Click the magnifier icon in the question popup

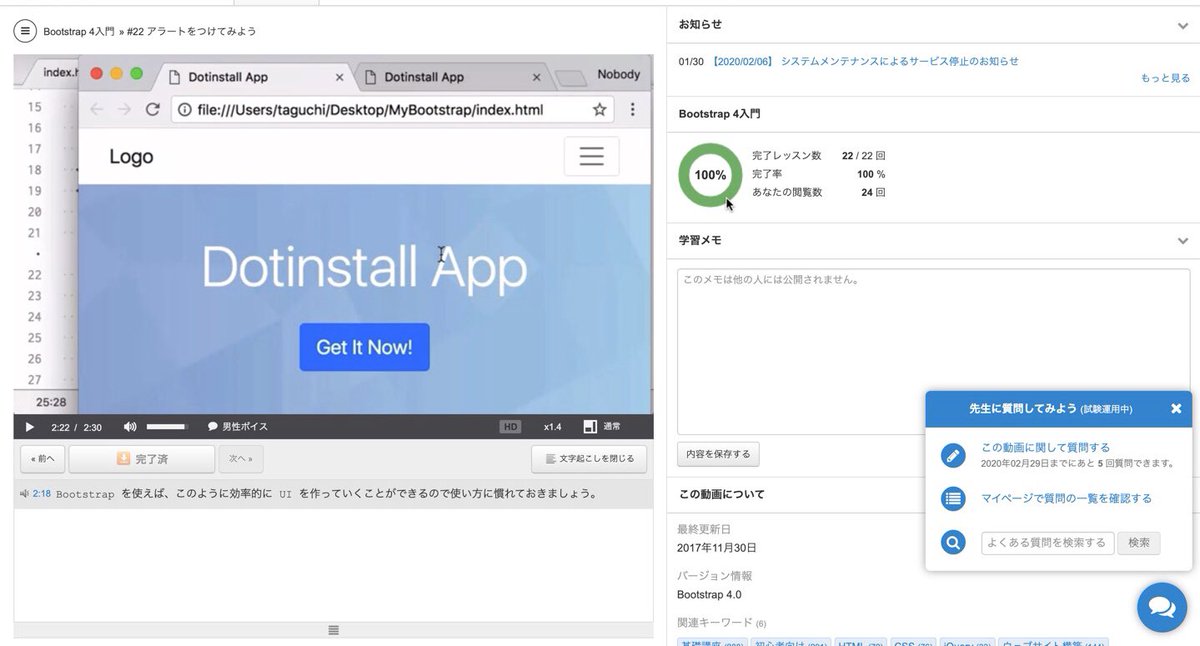click(x=953, y=542)
